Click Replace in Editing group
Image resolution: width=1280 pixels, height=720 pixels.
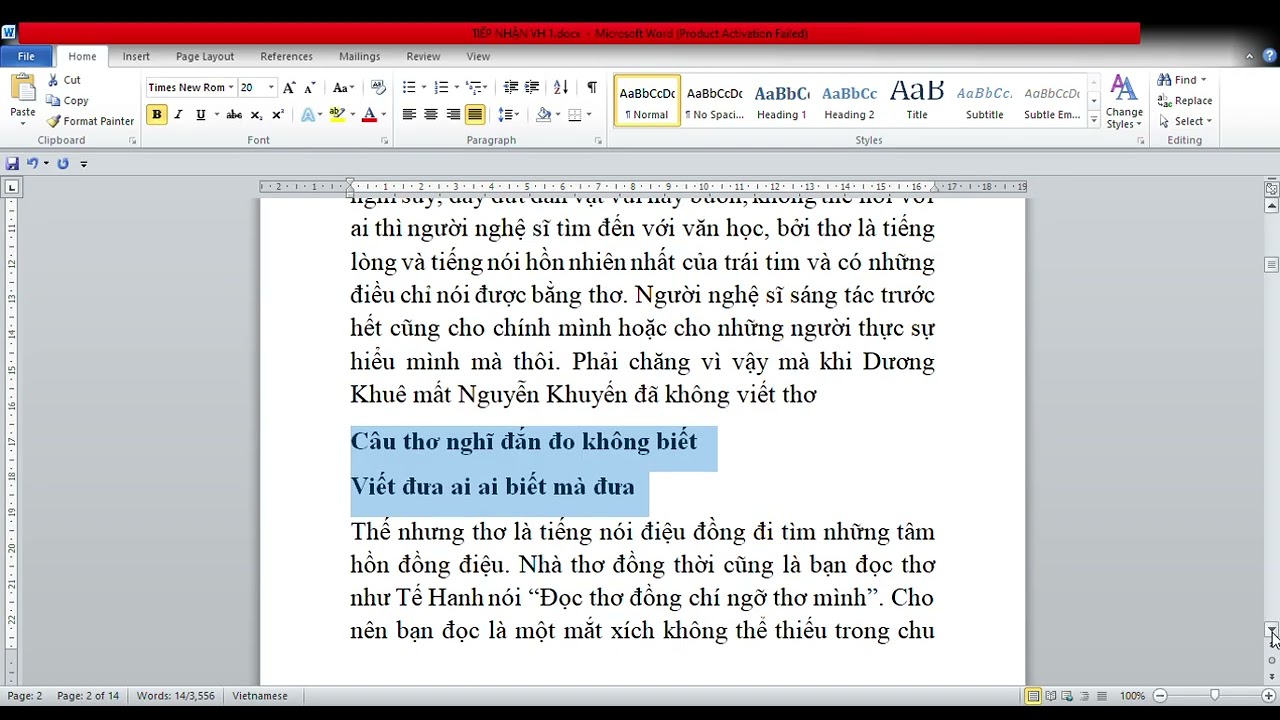(x=1185, y=101)
